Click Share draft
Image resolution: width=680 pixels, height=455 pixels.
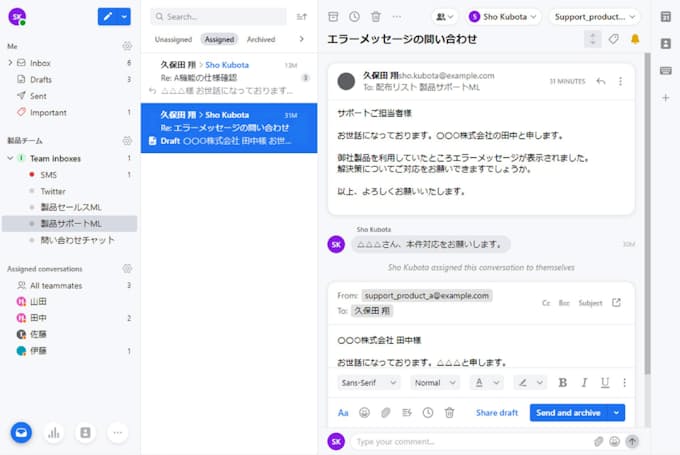[x=497, y=413]
